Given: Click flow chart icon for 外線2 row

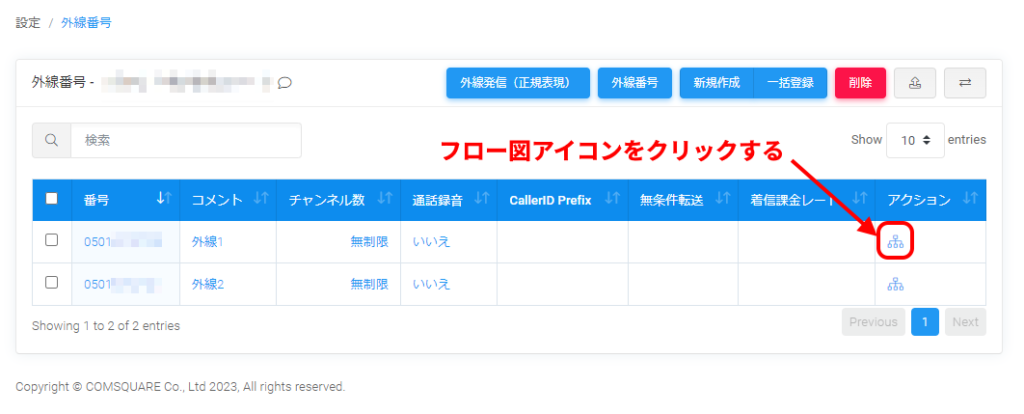Looking at the screenshot, I should click(x=895, y=285).
